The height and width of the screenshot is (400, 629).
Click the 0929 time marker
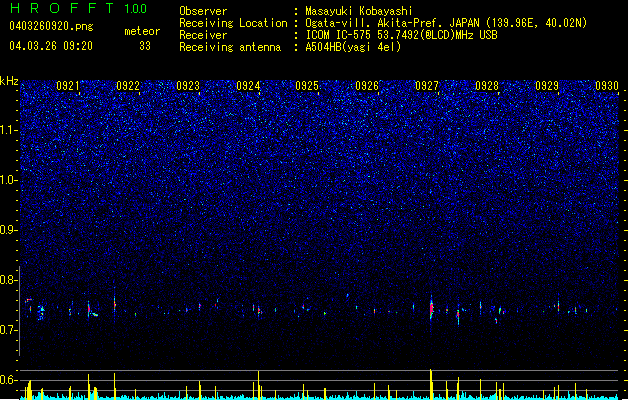pos(547,86)
